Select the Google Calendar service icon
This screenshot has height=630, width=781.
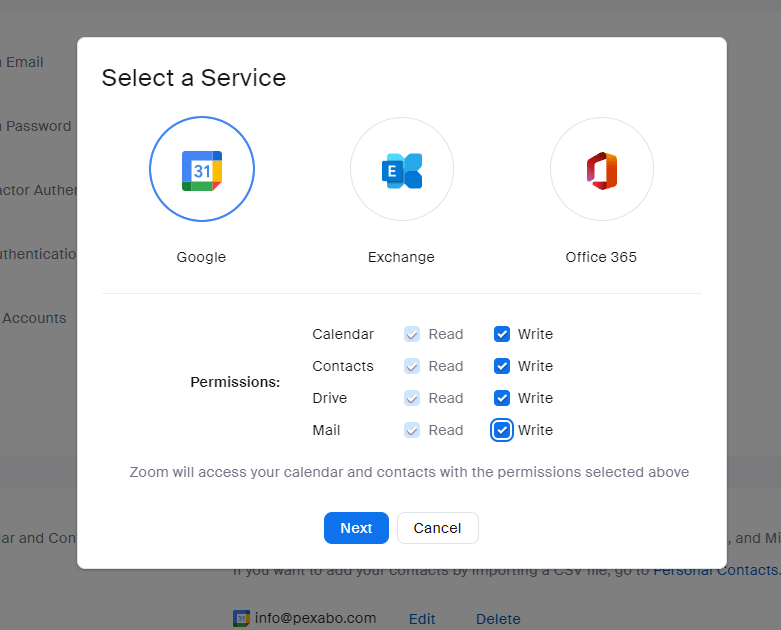[202, 169]
